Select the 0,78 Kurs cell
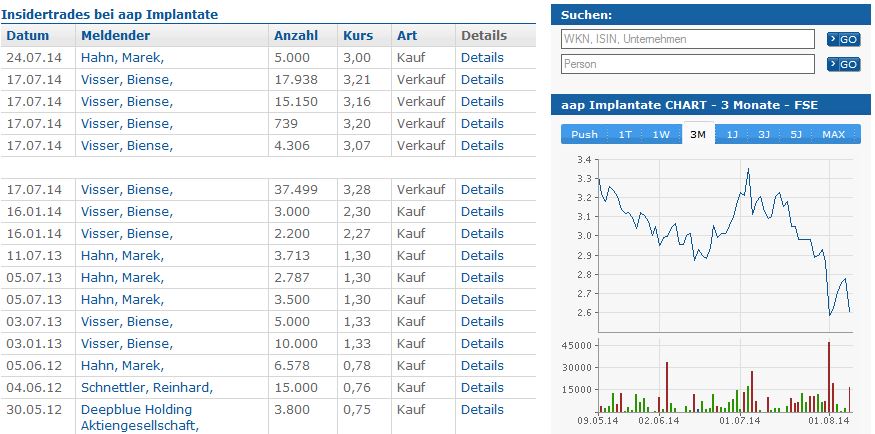This screenshot has width=875, height=434. click(x=357, y=366)
